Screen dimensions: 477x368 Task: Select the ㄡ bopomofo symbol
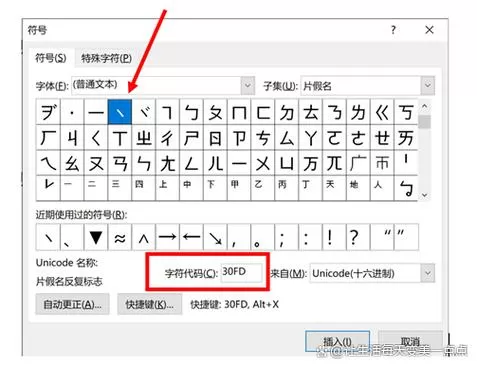point(96,163)
